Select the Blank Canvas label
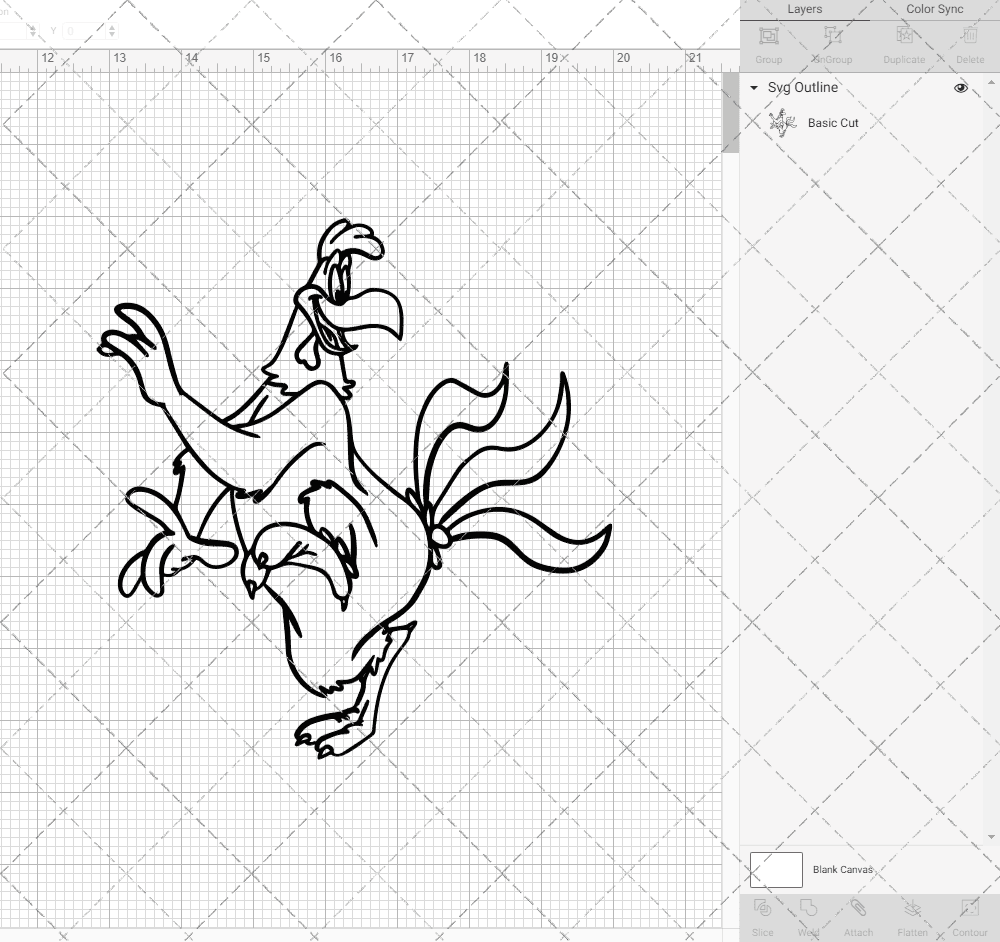 pos(842,869)
